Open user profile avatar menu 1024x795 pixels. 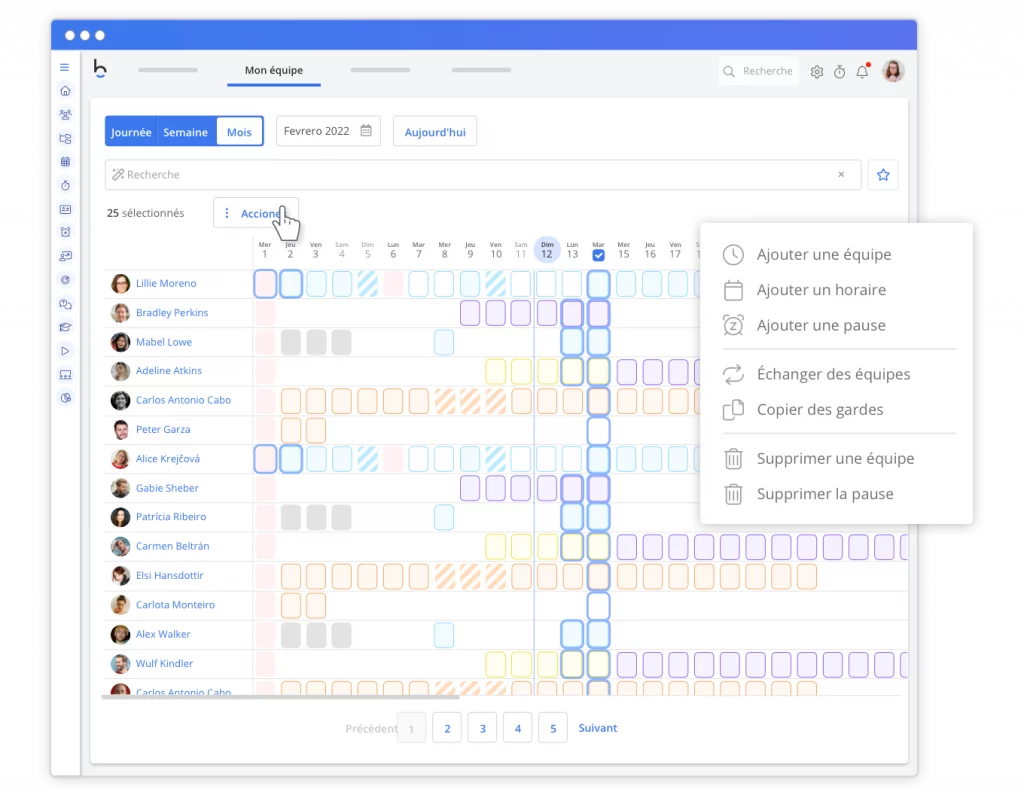tap(893, 71)
